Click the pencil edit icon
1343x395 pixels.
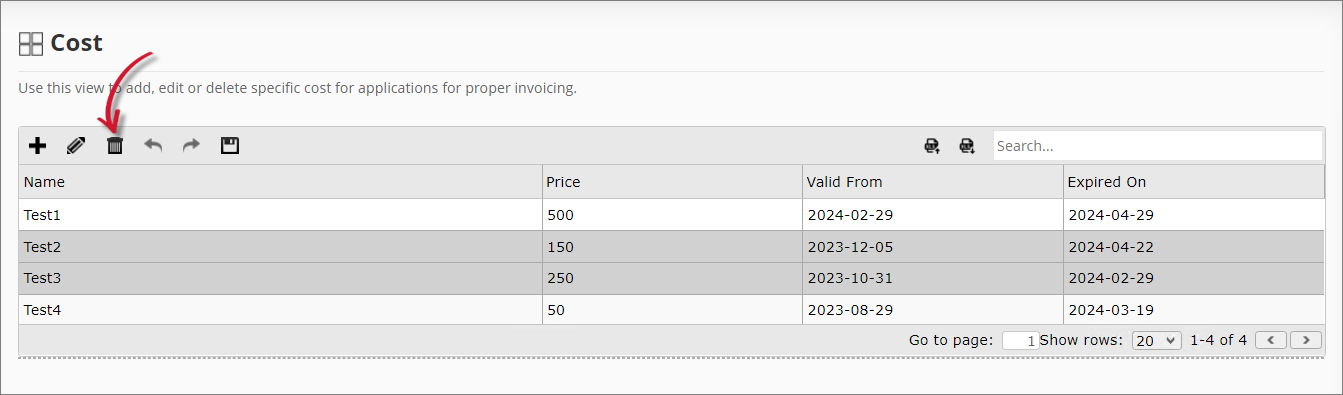76,146
